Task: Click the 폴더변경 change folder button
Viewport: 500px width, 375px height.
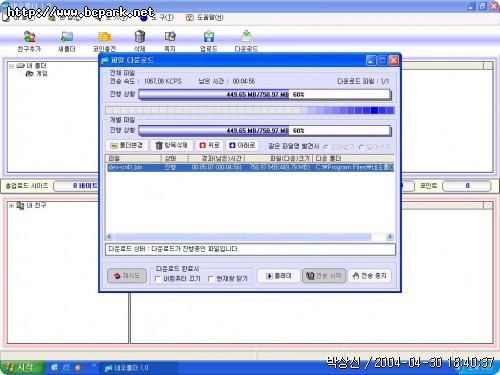Action: click(127, 145)
